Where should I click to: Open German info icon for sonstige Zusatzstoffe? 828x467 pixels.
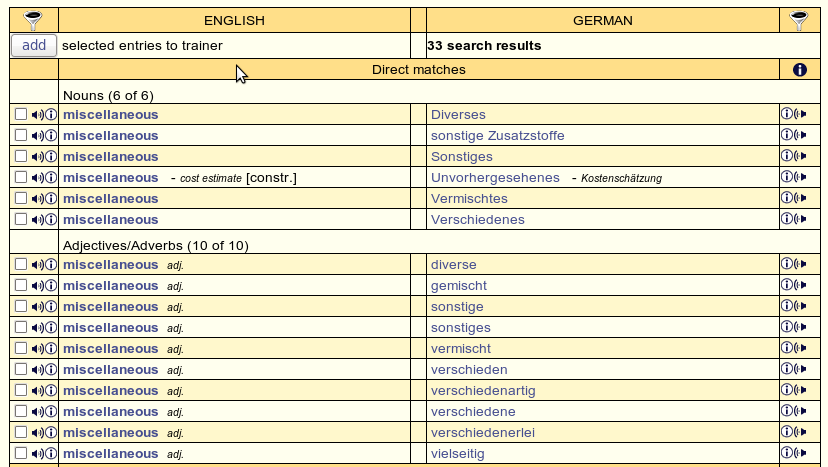[786, 136]
